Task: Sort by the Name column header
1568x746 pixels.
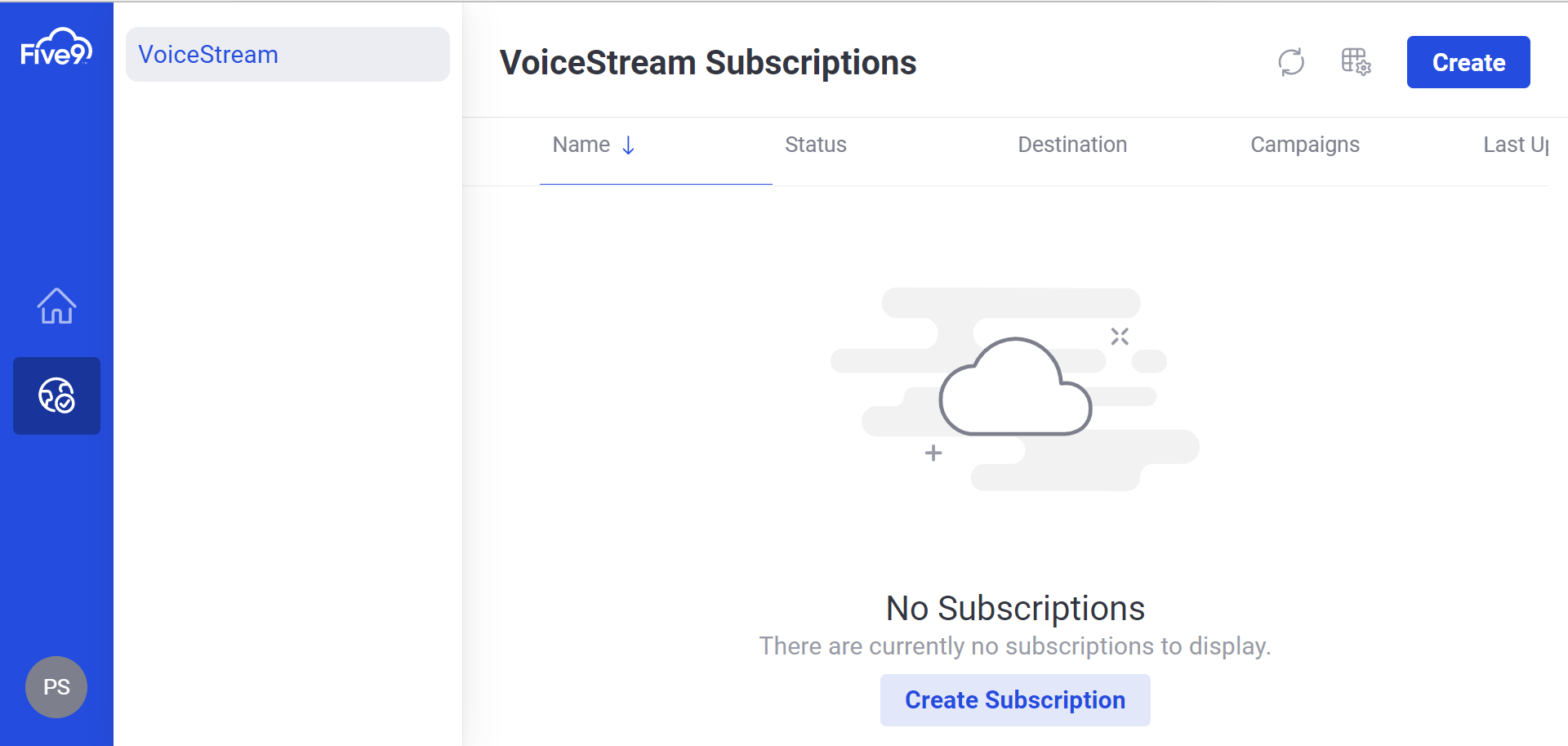Action: point(581,145)
